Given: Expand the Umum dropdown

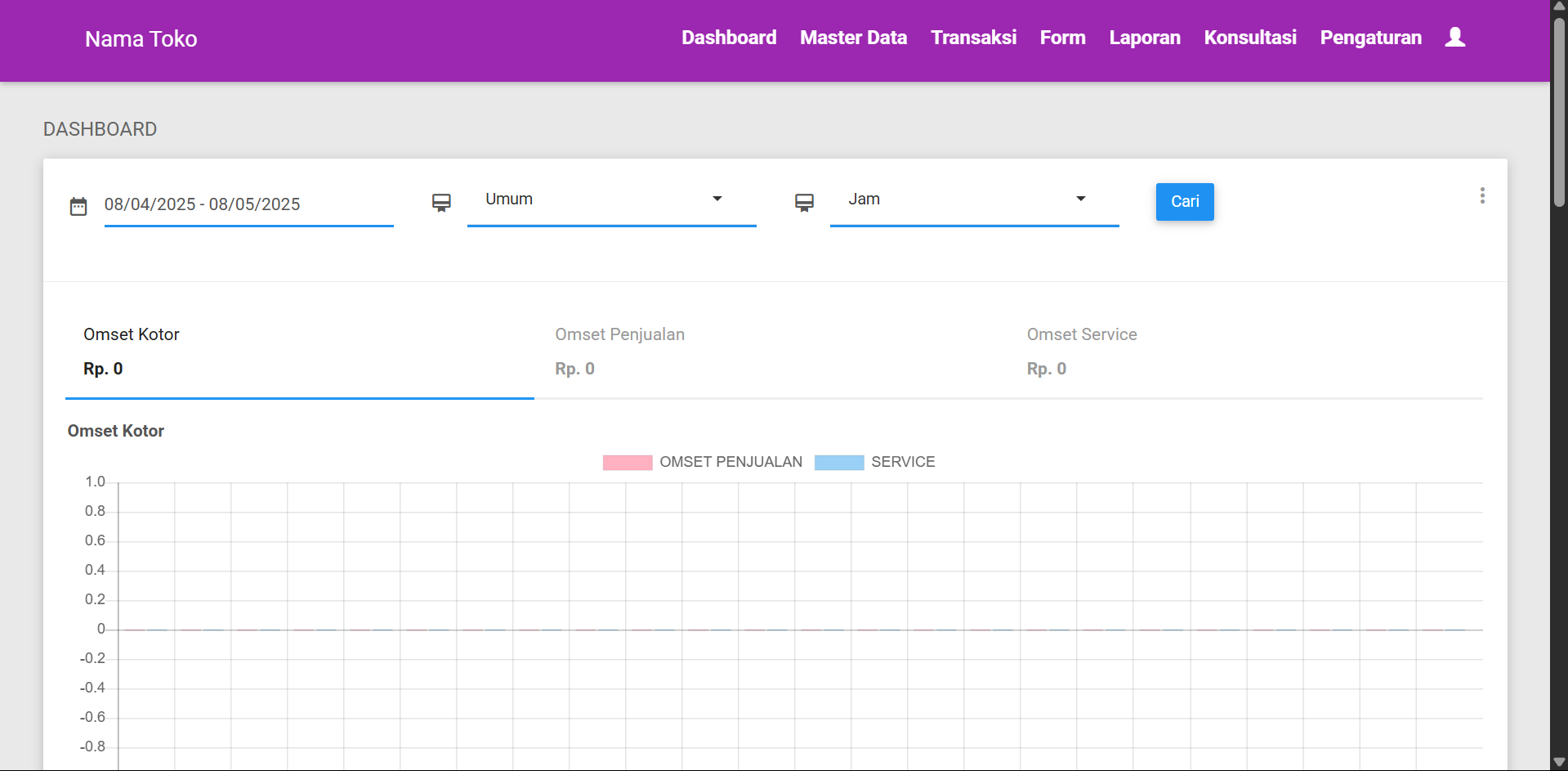Looking at the screenshot, I should (611, 199).
